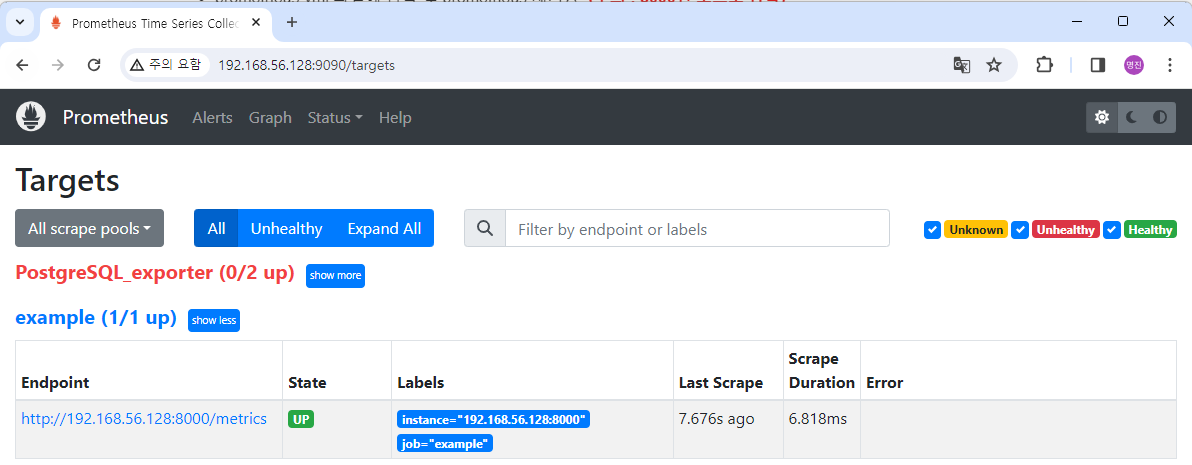Open Chrome three-dot menu

coord(1169,65)
